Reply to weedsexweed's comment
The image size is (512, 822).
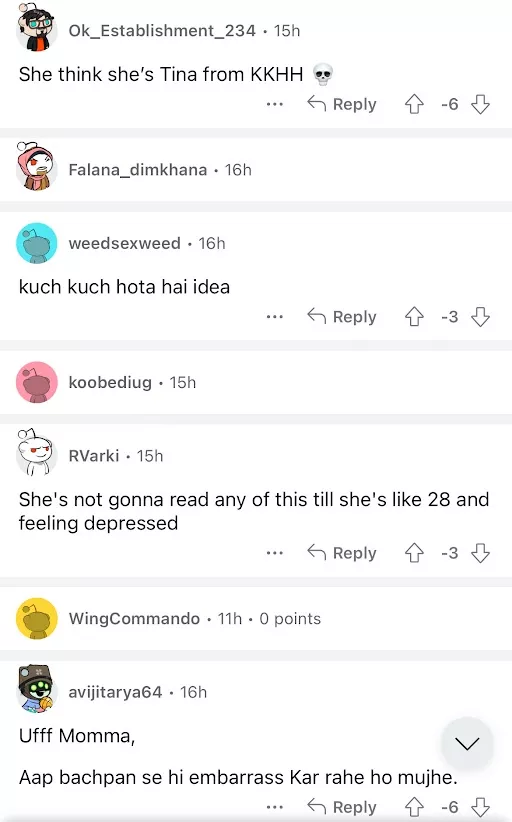point(342,317)
